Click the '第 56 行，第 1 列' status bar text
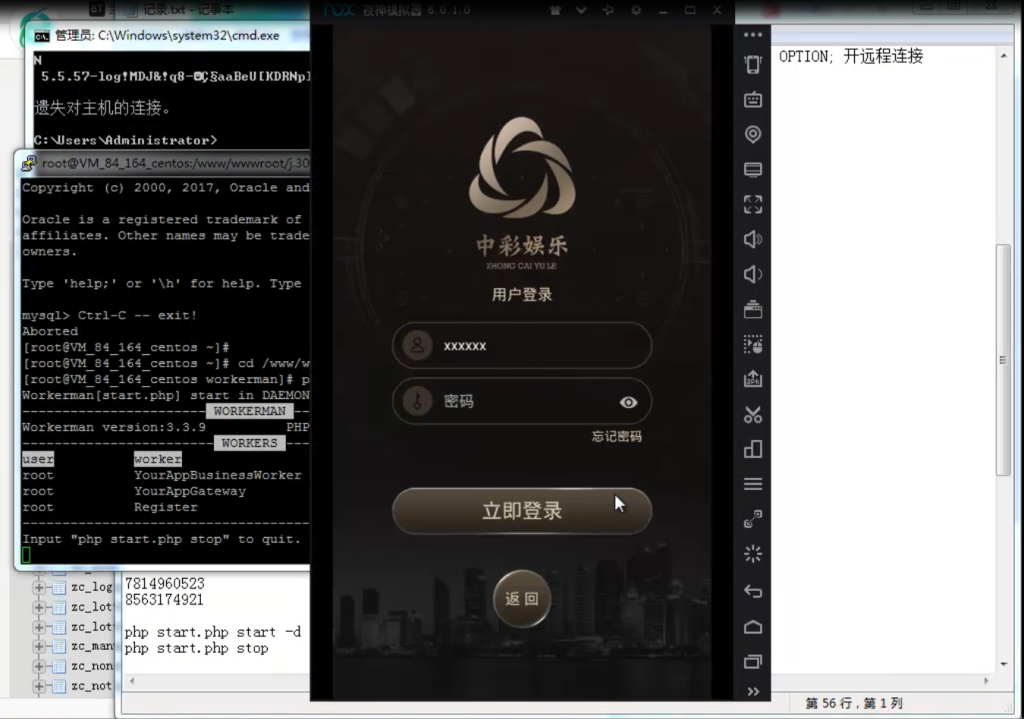 click(x=854, y=703)
